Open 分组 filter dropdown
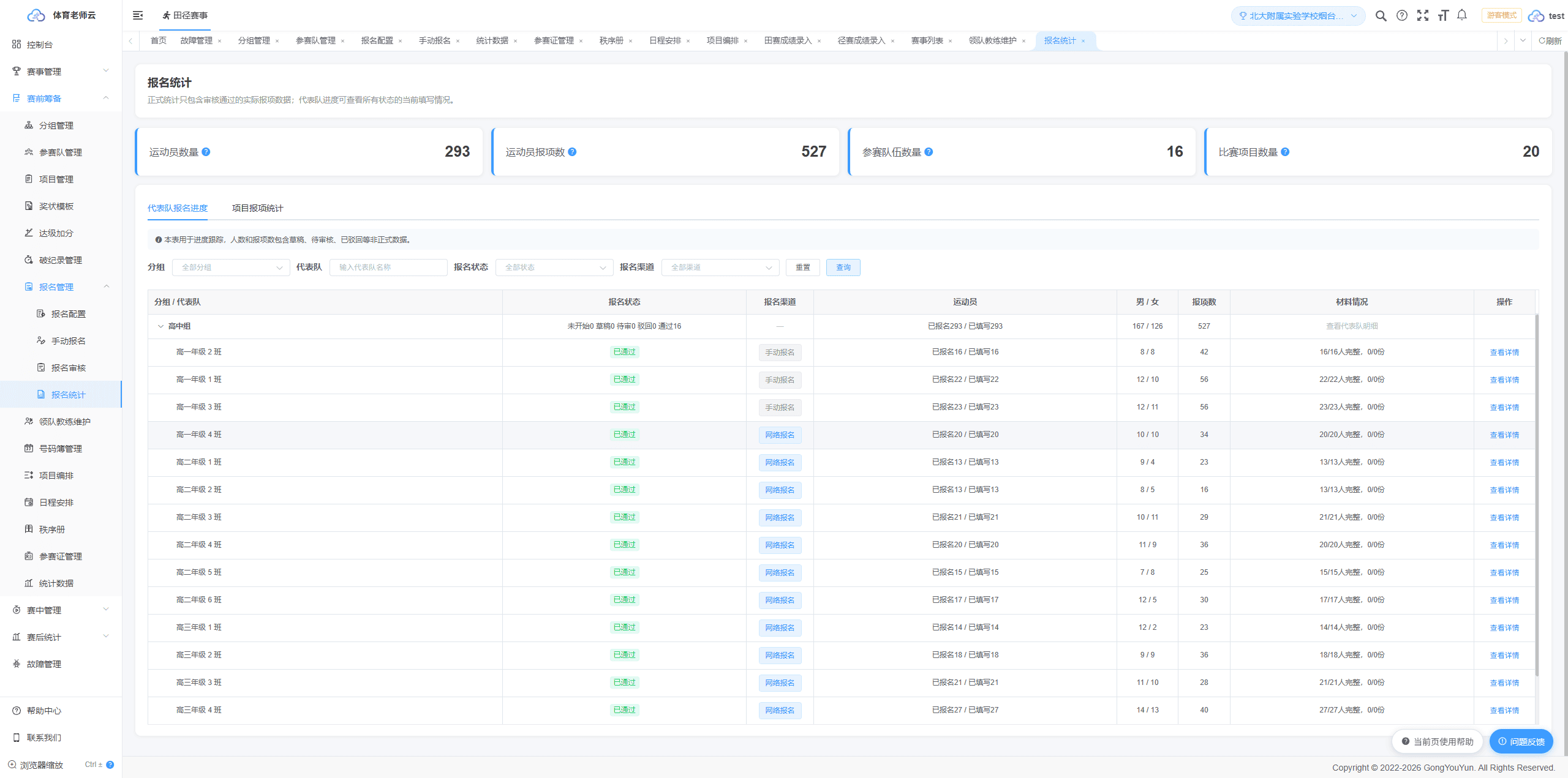The height and width of the screenshot is (778, 1568). [x=231, y=267]
